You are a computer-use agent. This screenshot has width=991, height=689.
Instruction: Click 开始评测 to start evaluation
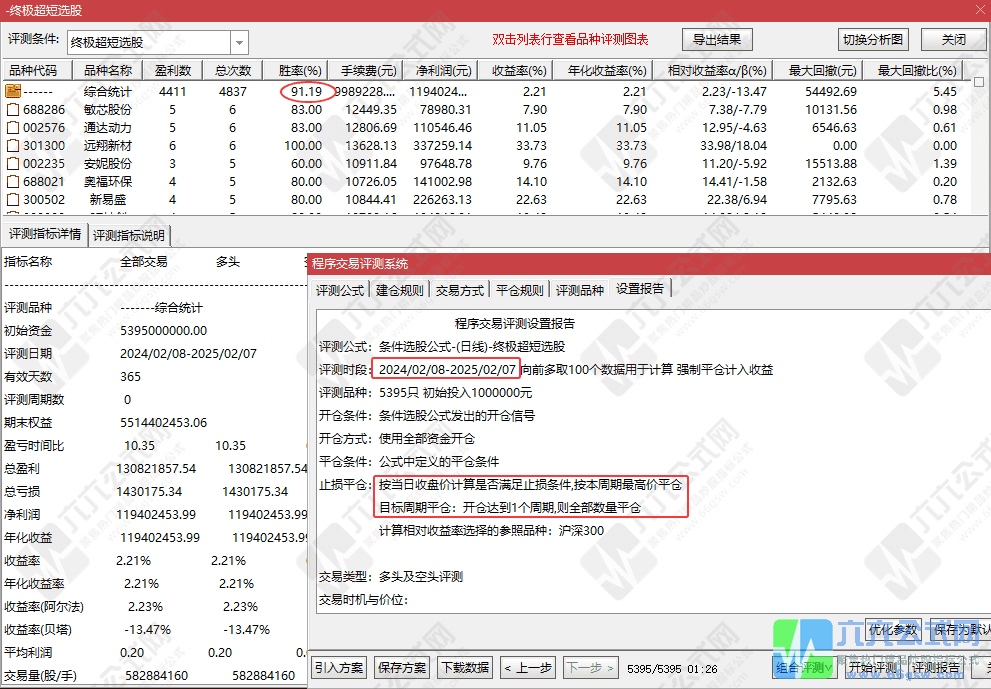click(x=873, y=667)
